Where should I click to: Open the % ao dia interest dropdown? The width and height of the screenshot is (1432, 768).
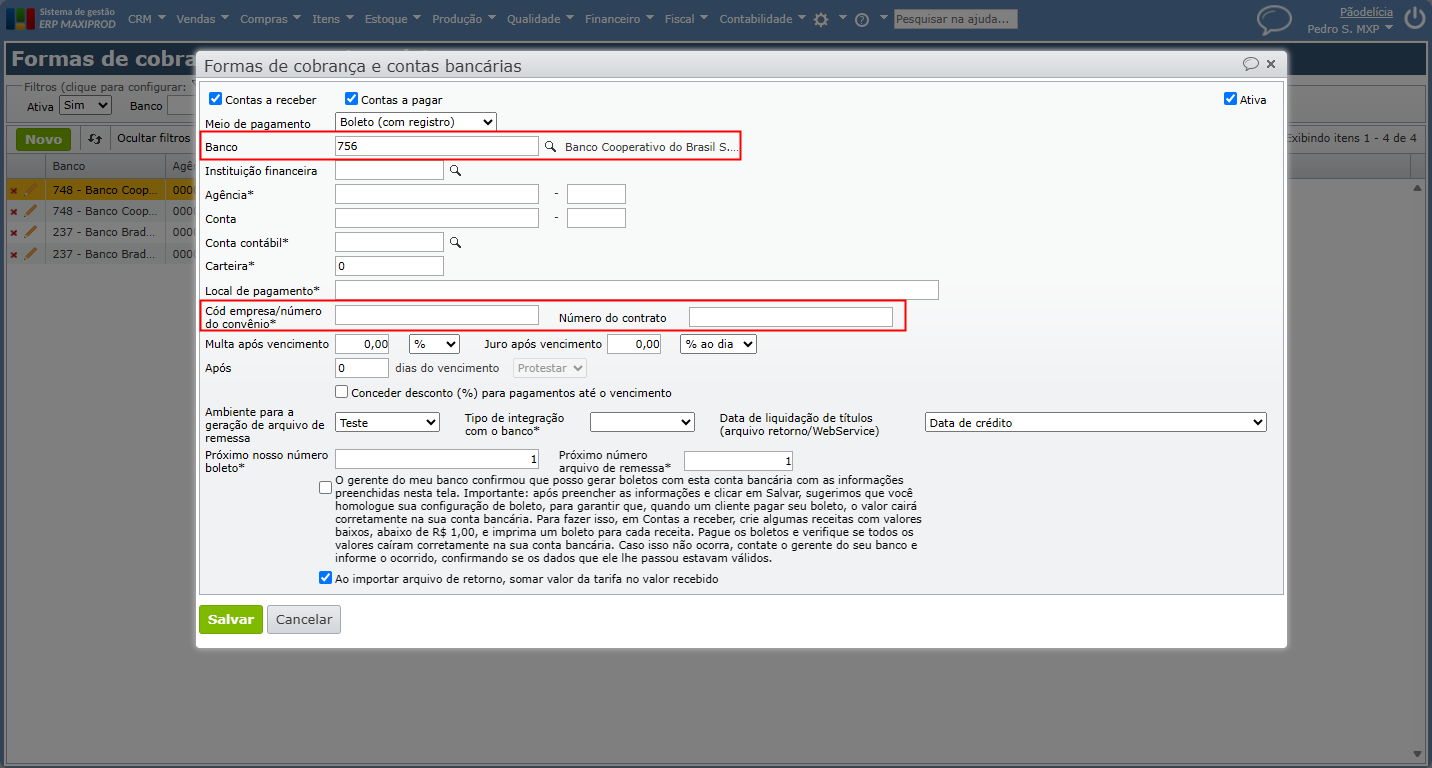tap(718, 344)
